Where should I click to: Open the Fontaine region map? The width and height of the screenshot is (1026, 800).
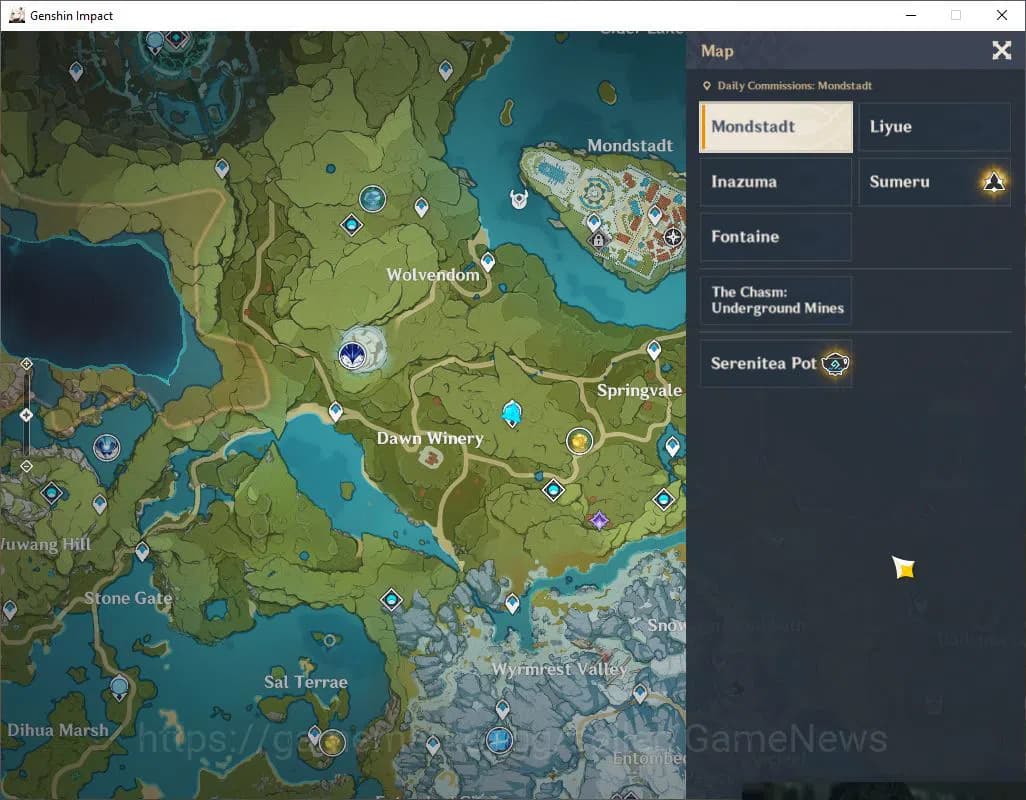pos(775,237)
